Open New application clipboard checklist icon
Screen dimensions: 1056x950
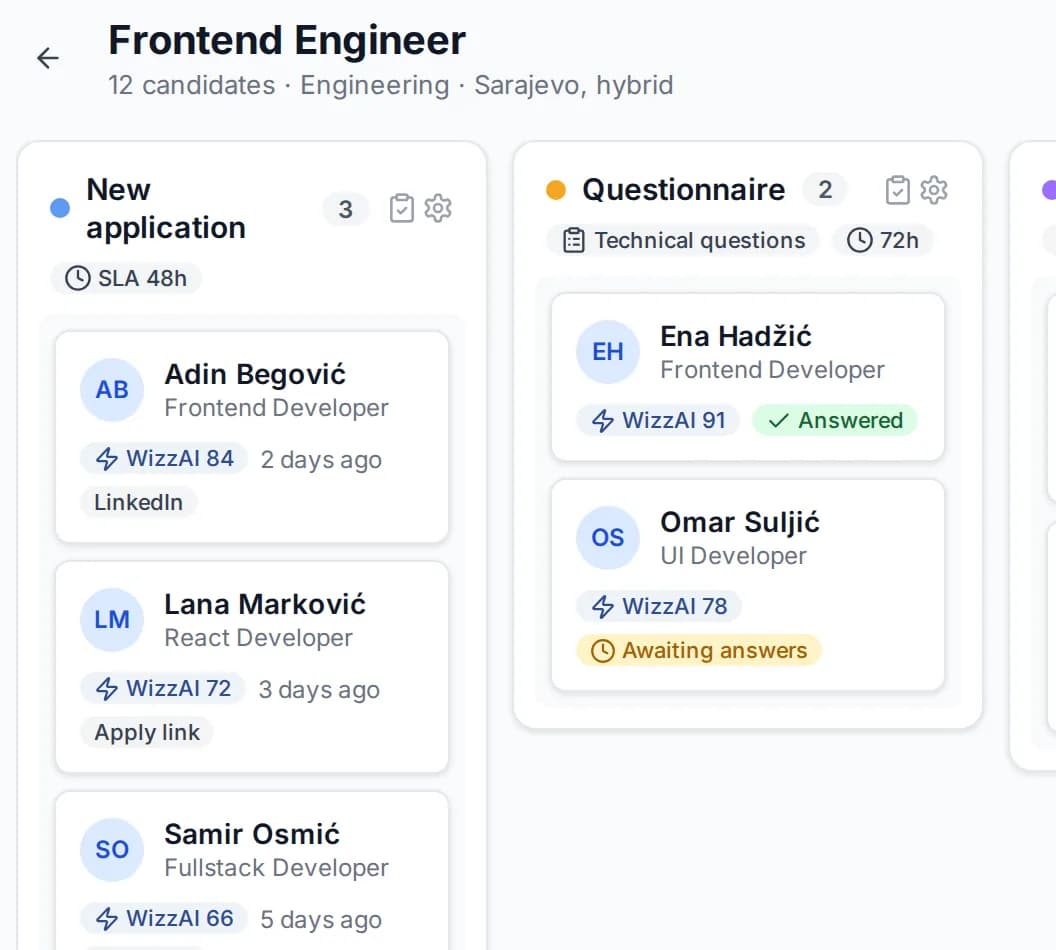point(402,209)
